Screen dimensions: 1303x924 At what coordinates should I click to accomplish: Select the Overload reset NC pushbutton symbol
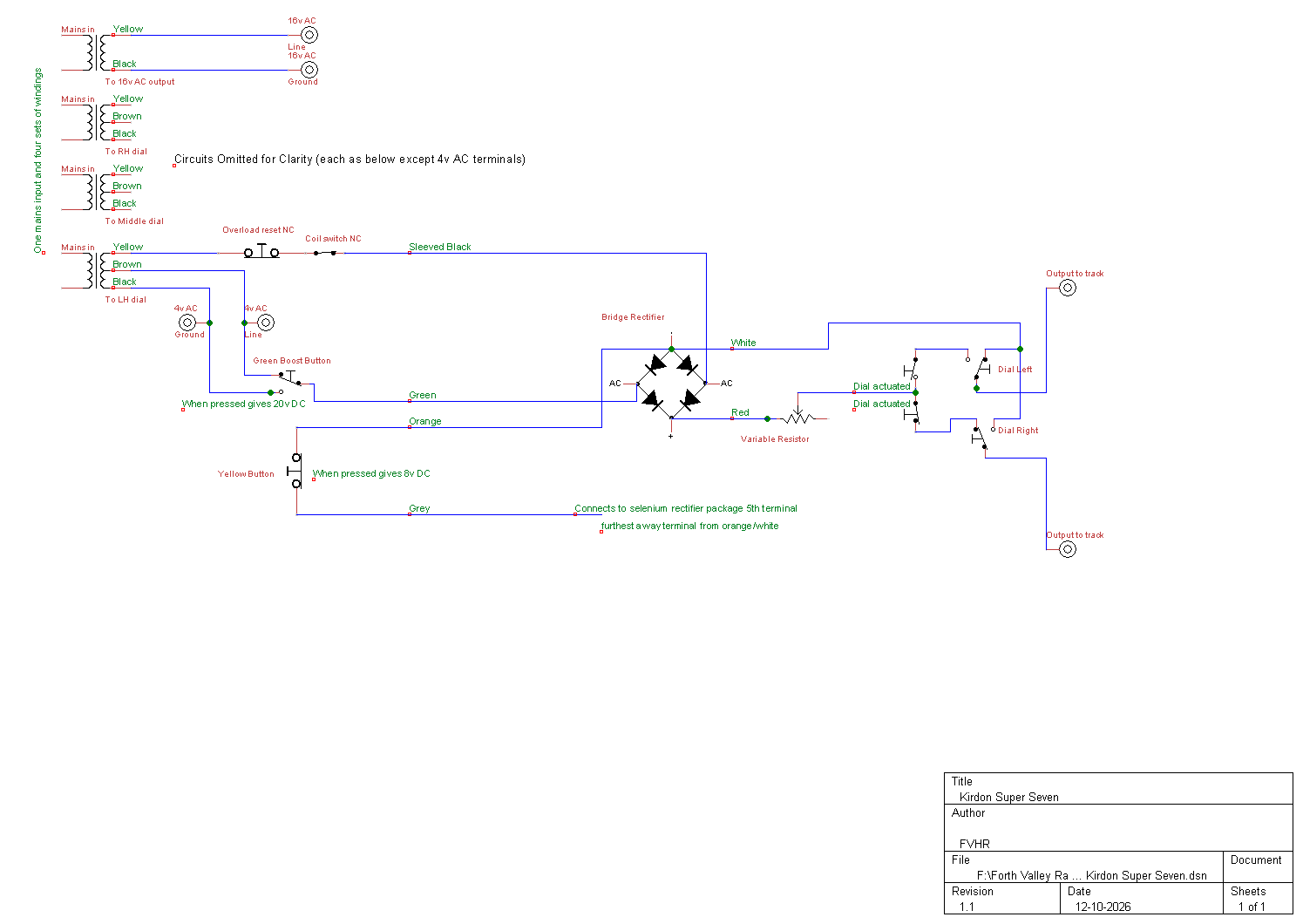pos(261,252)
